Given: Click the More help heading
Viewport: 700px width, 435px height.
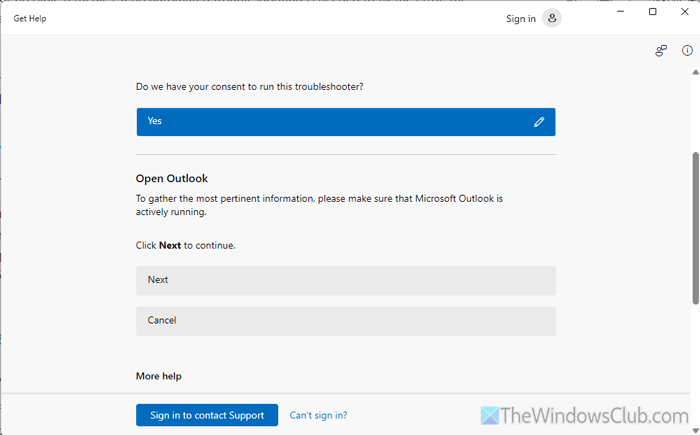Looking at the screenshot, I should (158, 376).
